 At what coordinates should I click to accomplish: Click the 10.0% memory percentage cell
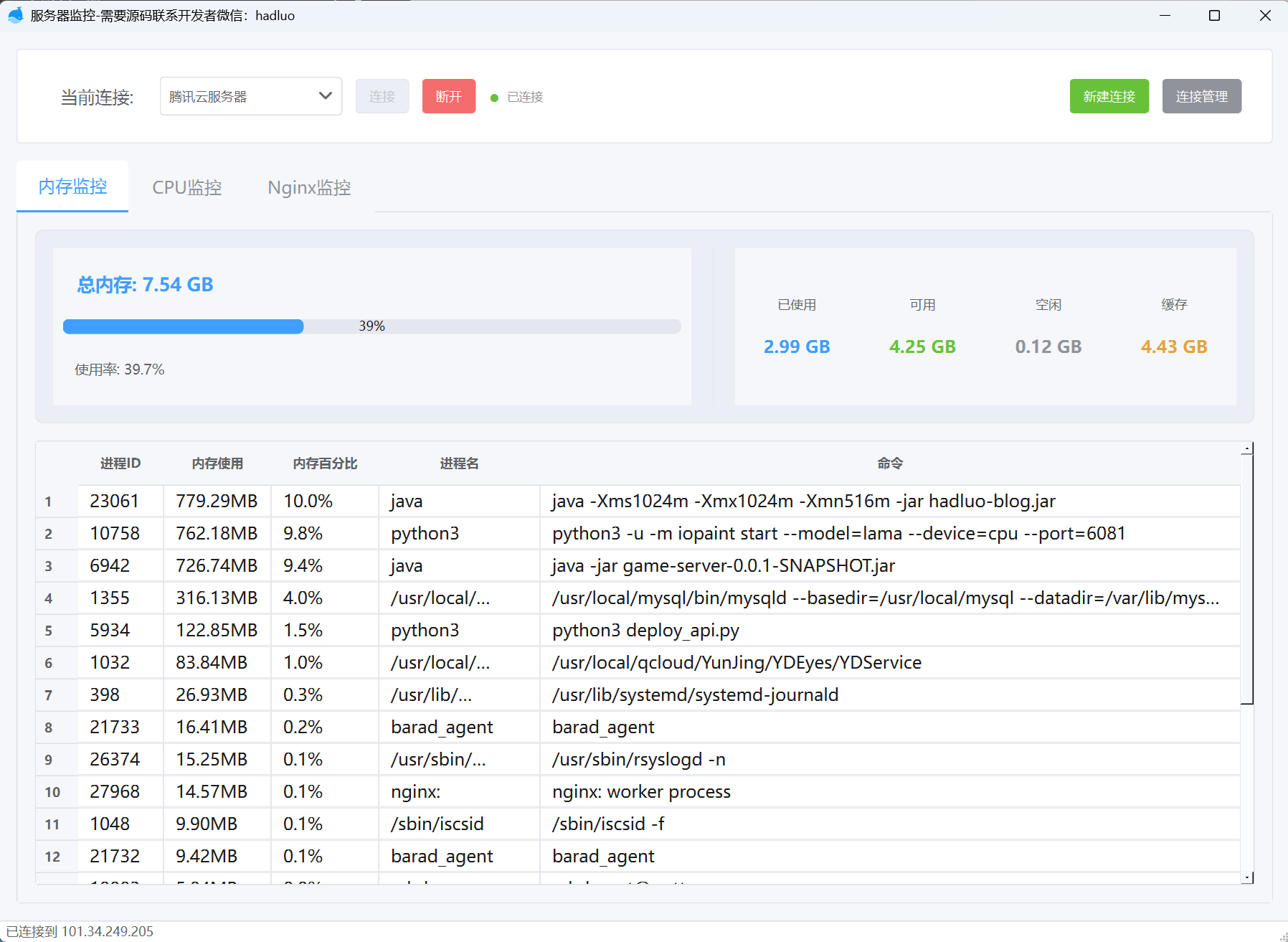325,501
